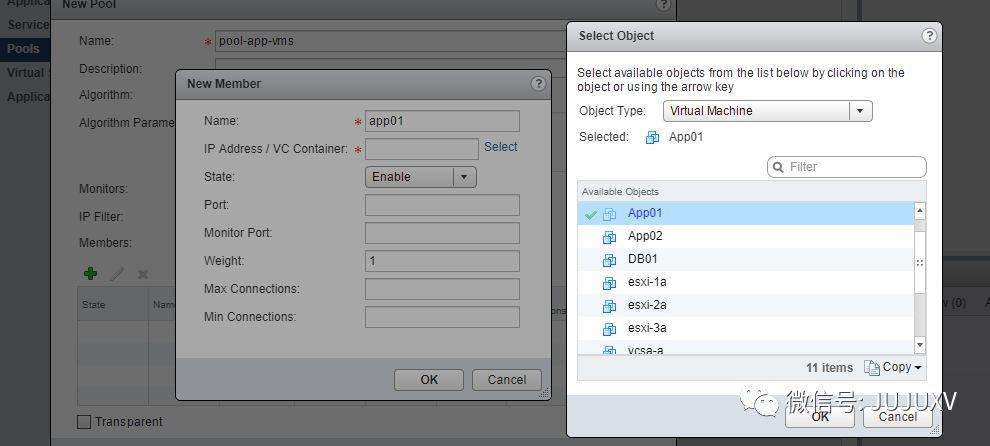This screenshot has width=990, height=446.
Task: Click OK in the New Member dialog
Action: [x=428, y=380]
